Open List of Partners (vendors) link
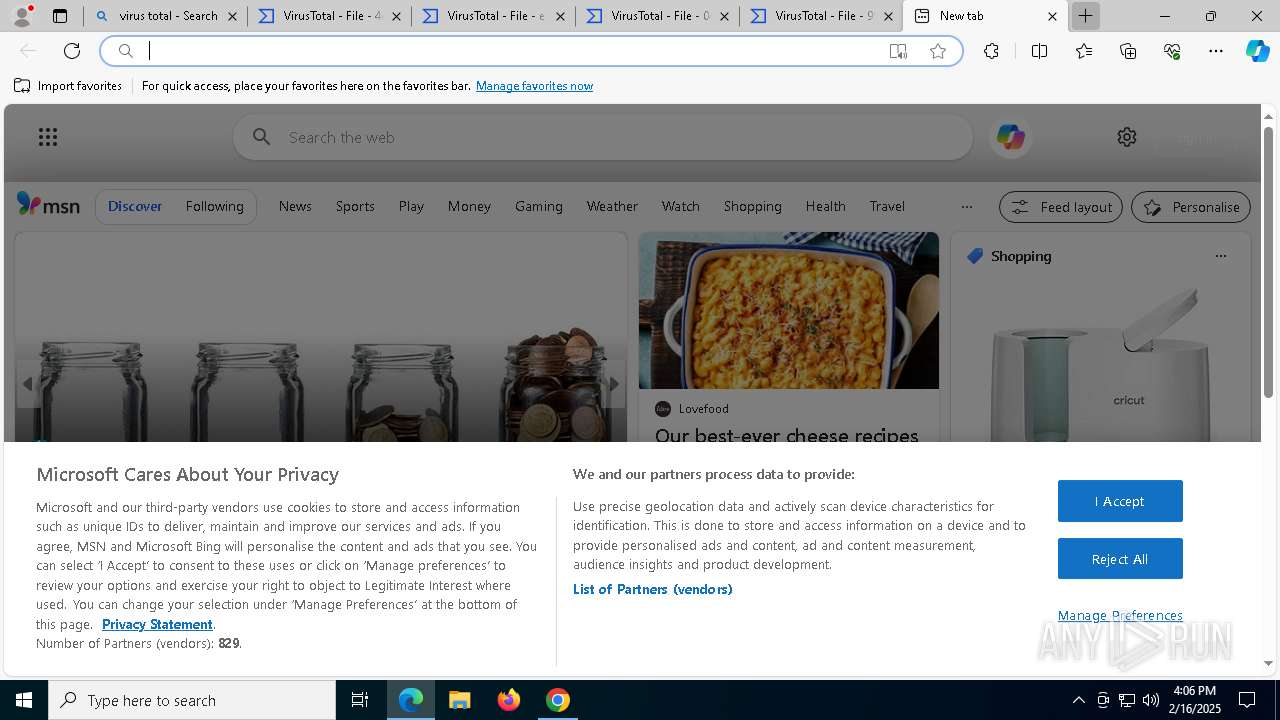This screenshot has height=720, width=1280. click(x=652, y=589)
